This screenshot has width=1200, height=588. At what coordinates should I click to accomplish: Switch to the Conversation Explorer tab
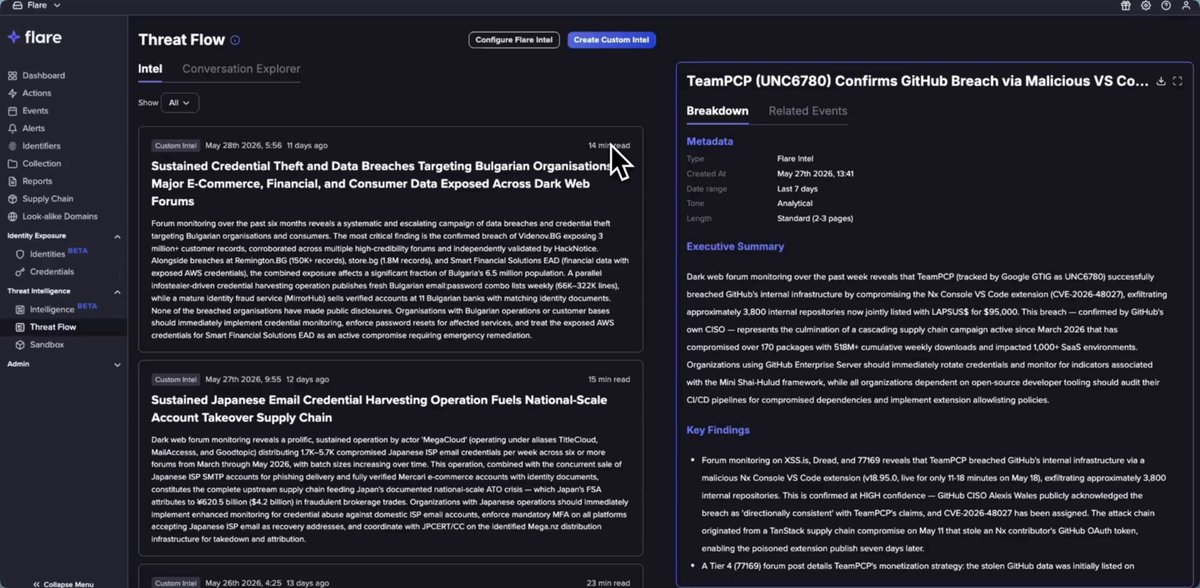[241, 69]
